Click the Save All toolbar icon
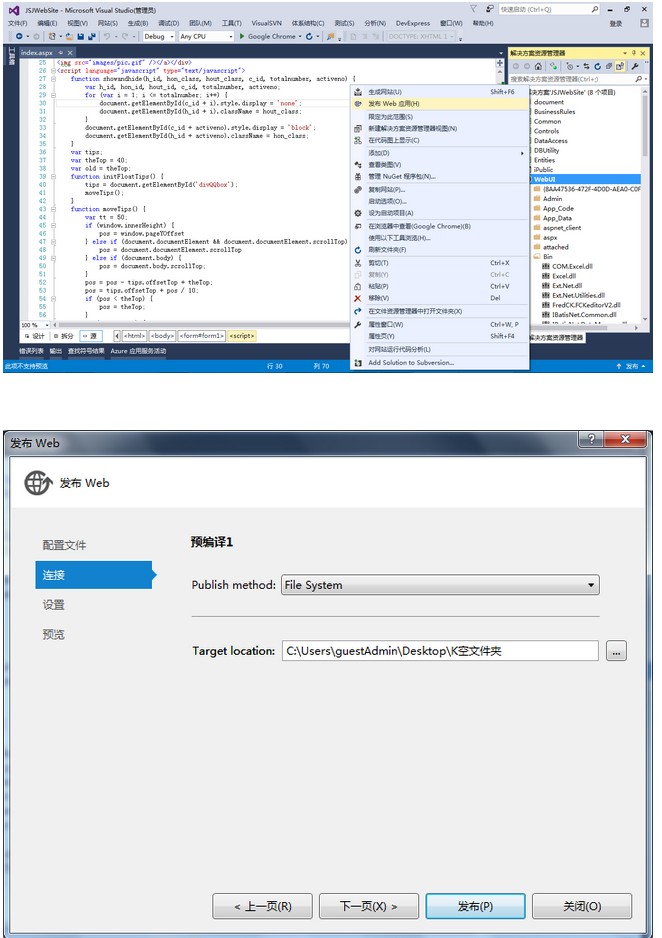662x938 pixels. 91,36
